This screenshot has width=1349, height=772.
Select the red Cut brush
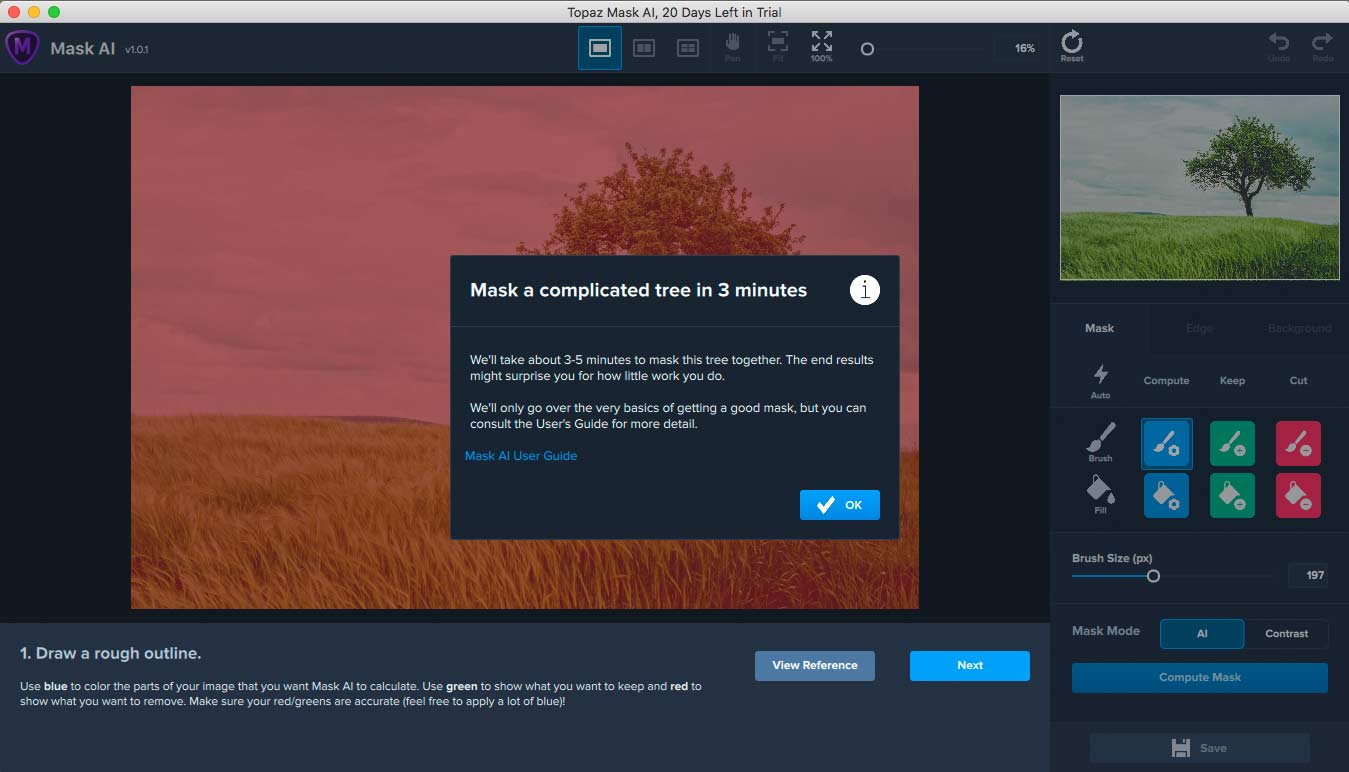(1298, 443)
